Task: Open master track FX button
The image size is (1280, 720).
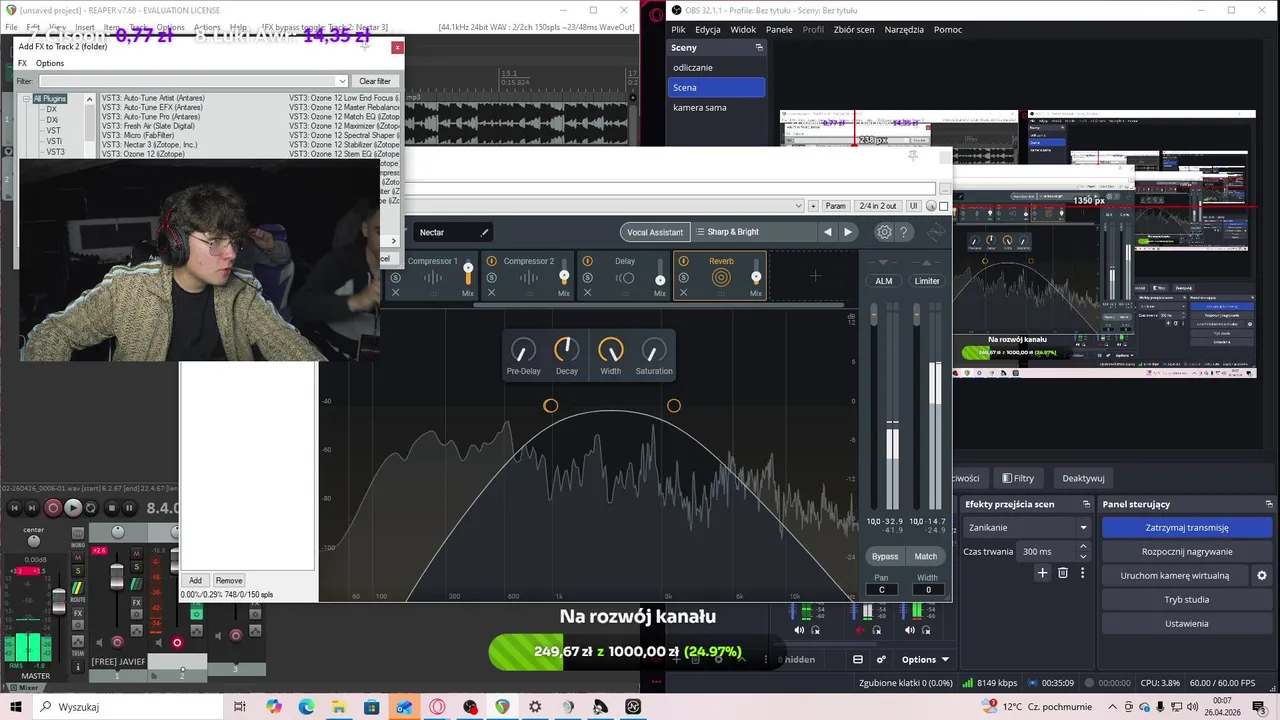Action: point(78,613)
